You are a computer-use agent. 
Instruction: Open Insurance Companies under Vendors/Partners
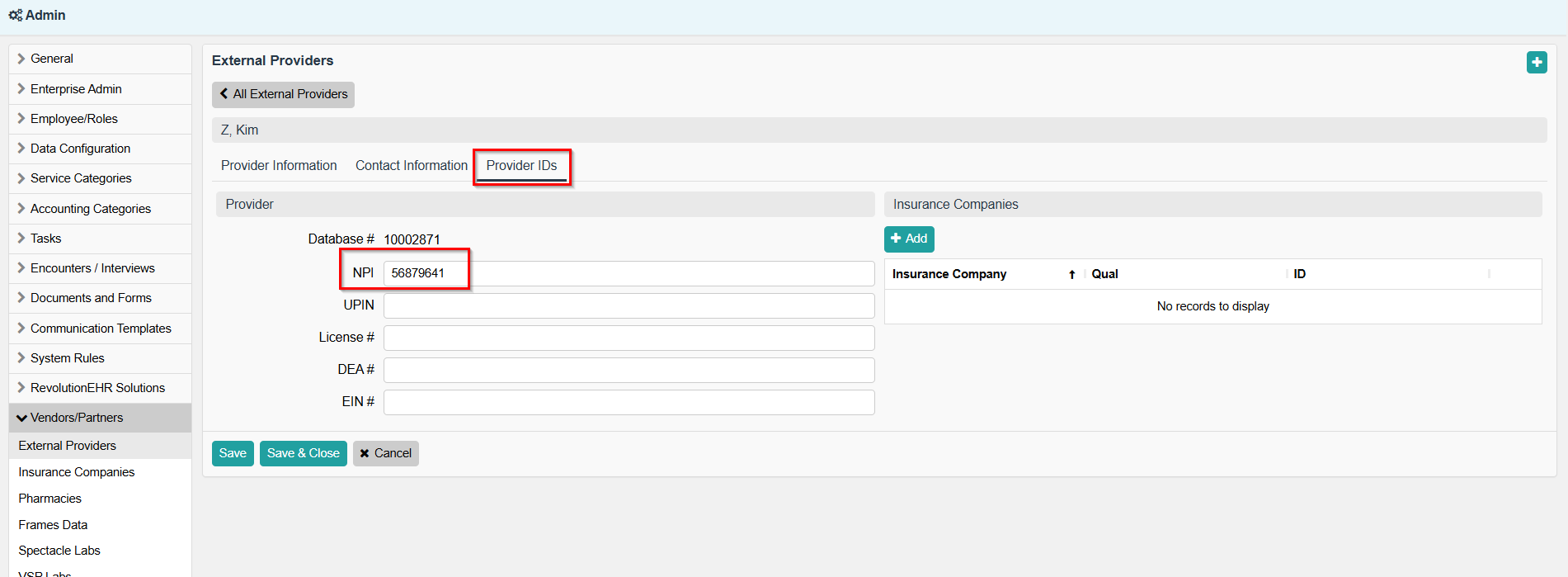click(76, 472)
